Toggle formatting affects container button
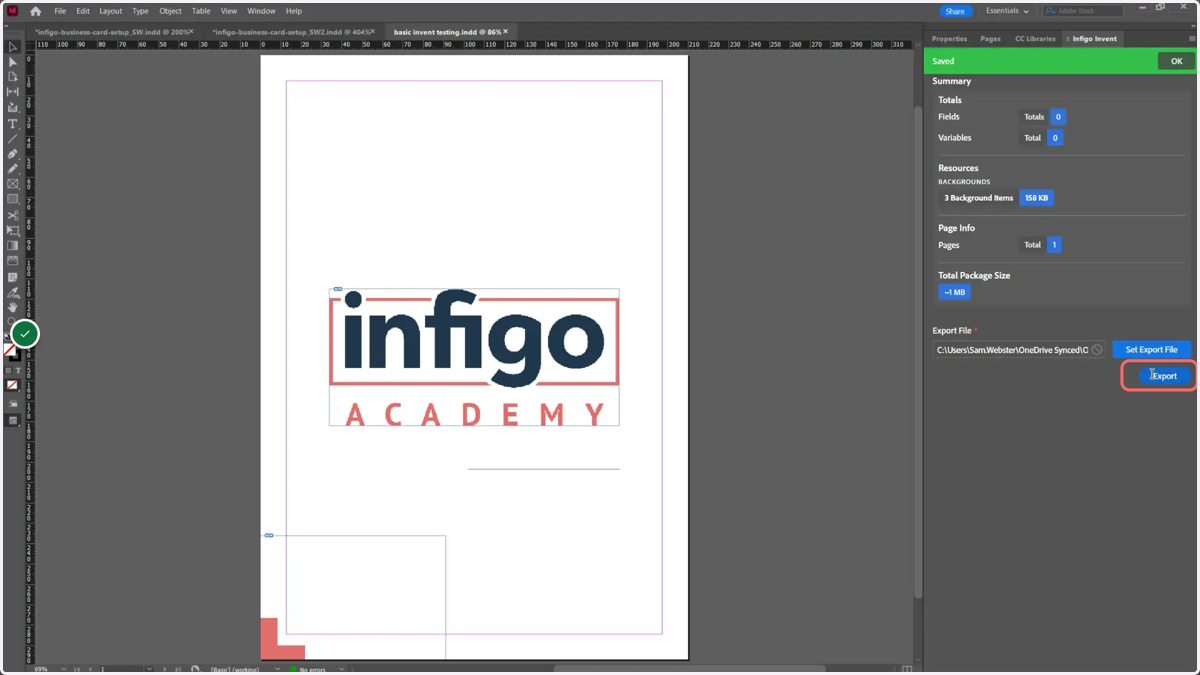Viewport: 1200px width, 675px height. 8,371
